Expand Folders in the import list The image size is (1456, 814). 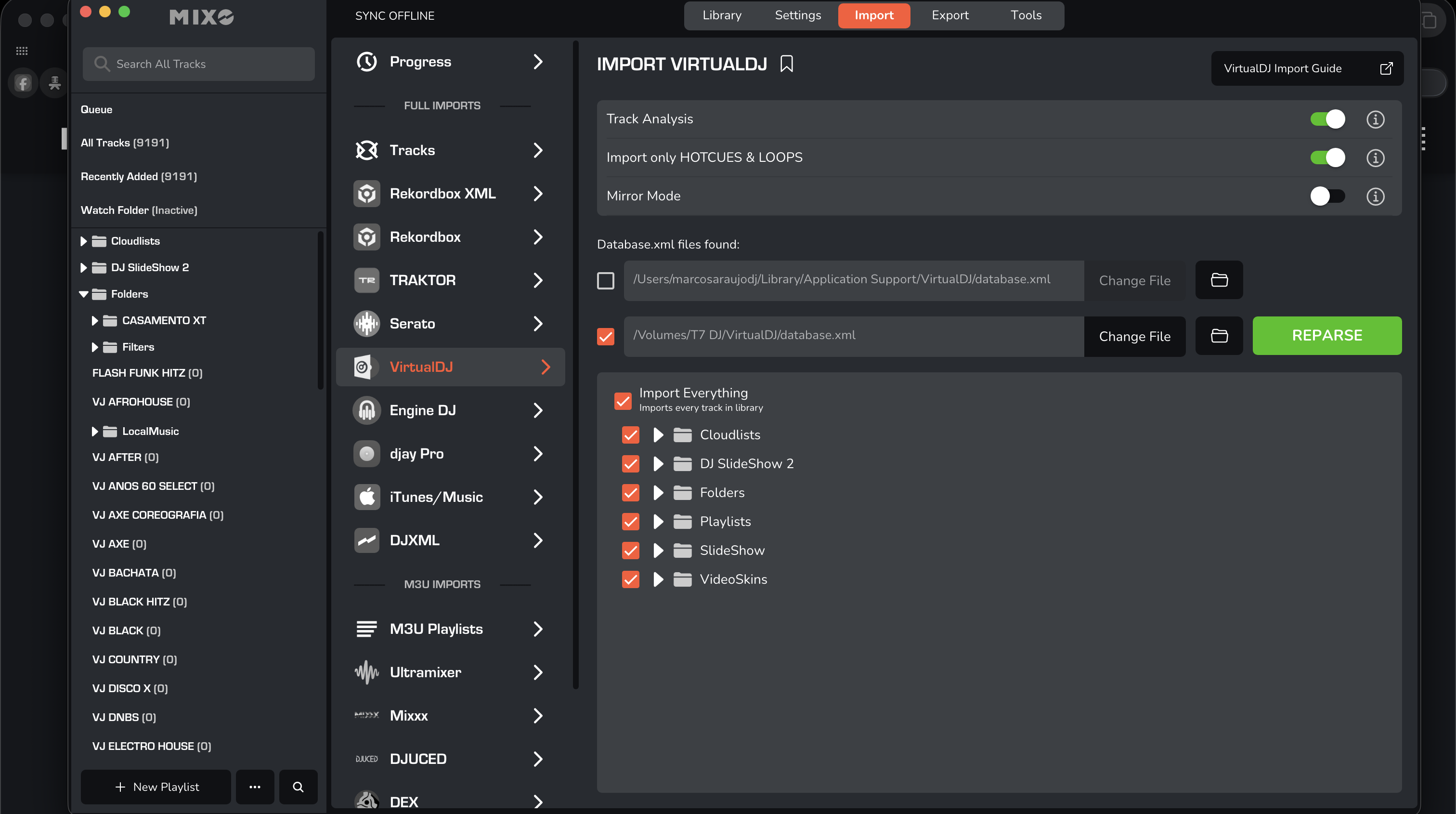(x=658, y=493)
